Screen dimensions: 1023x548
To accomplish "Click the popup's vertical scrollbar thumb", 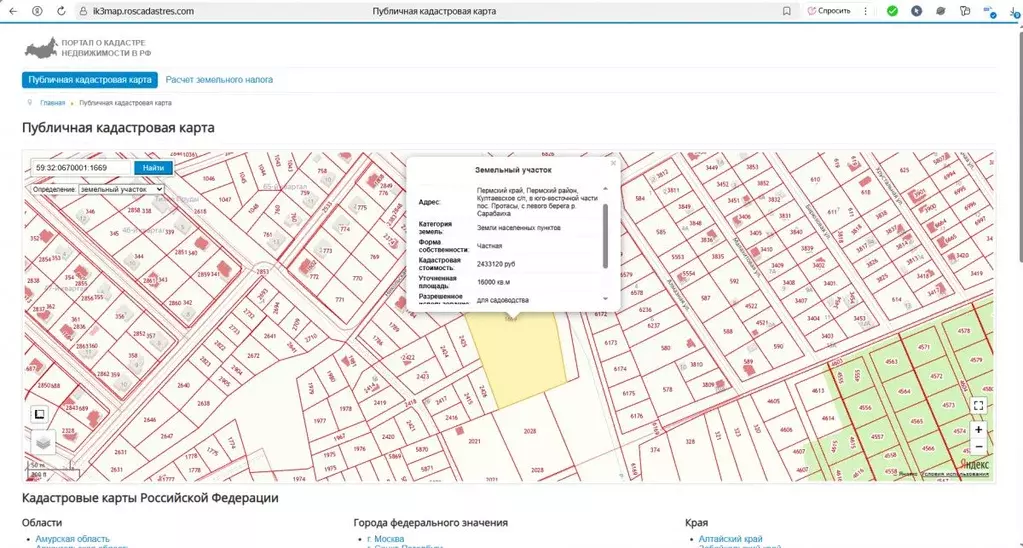I will (605, 236).
